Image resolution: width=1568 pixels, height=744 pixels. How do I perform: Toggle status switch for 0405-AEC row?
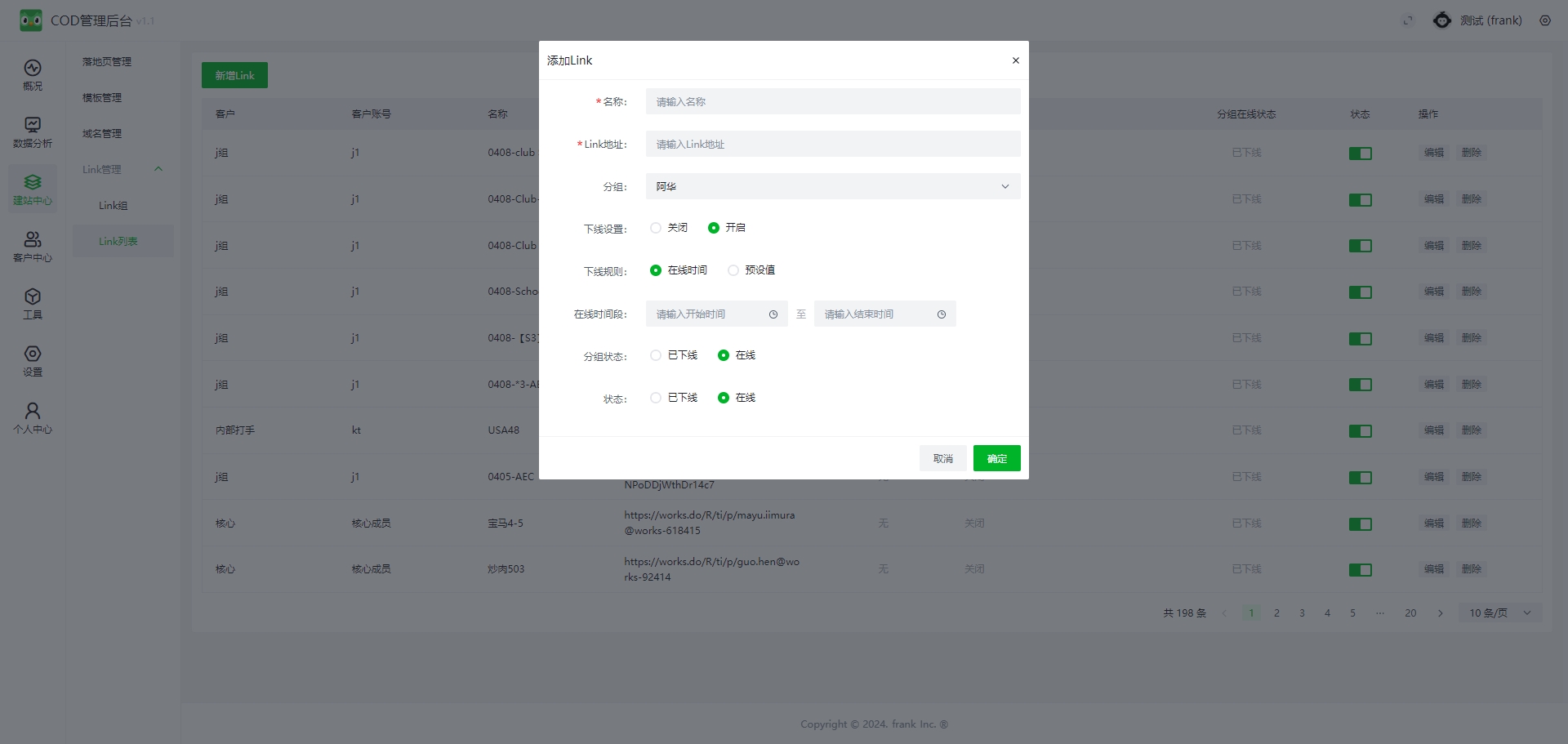pyautogui.click(x=1361, y=478)
